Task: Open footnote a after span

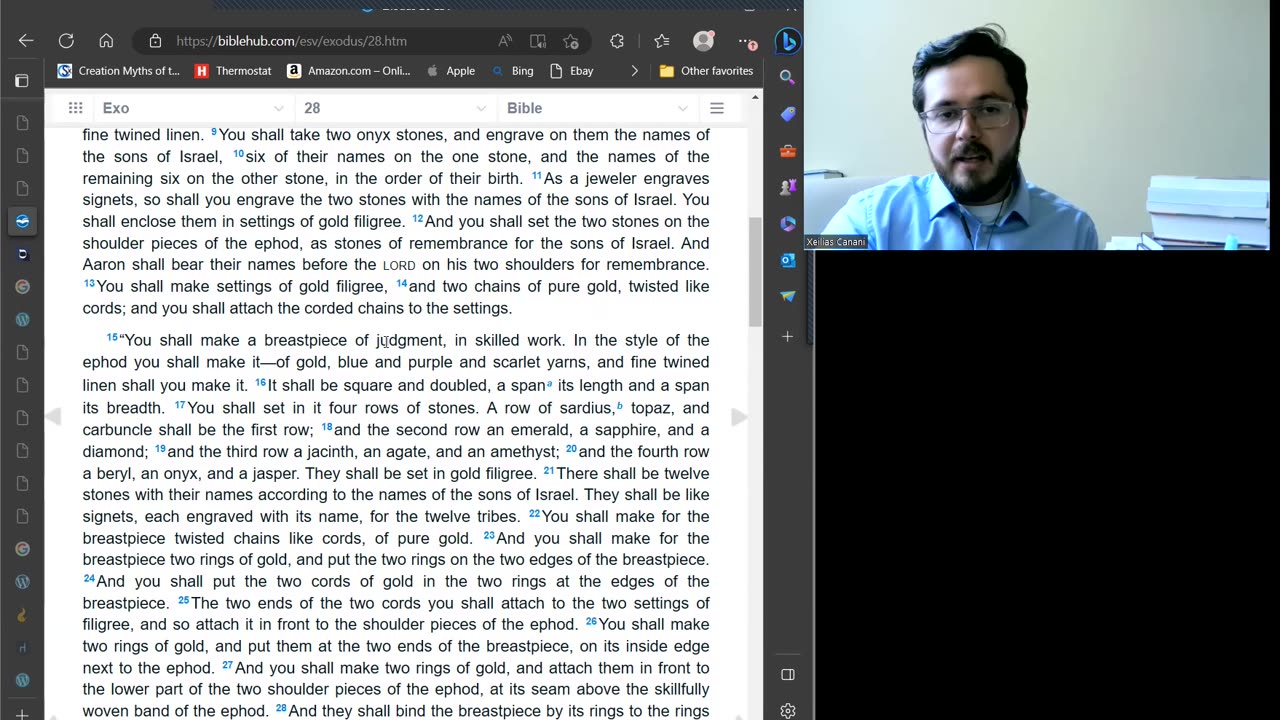Action: pos(549,384)
